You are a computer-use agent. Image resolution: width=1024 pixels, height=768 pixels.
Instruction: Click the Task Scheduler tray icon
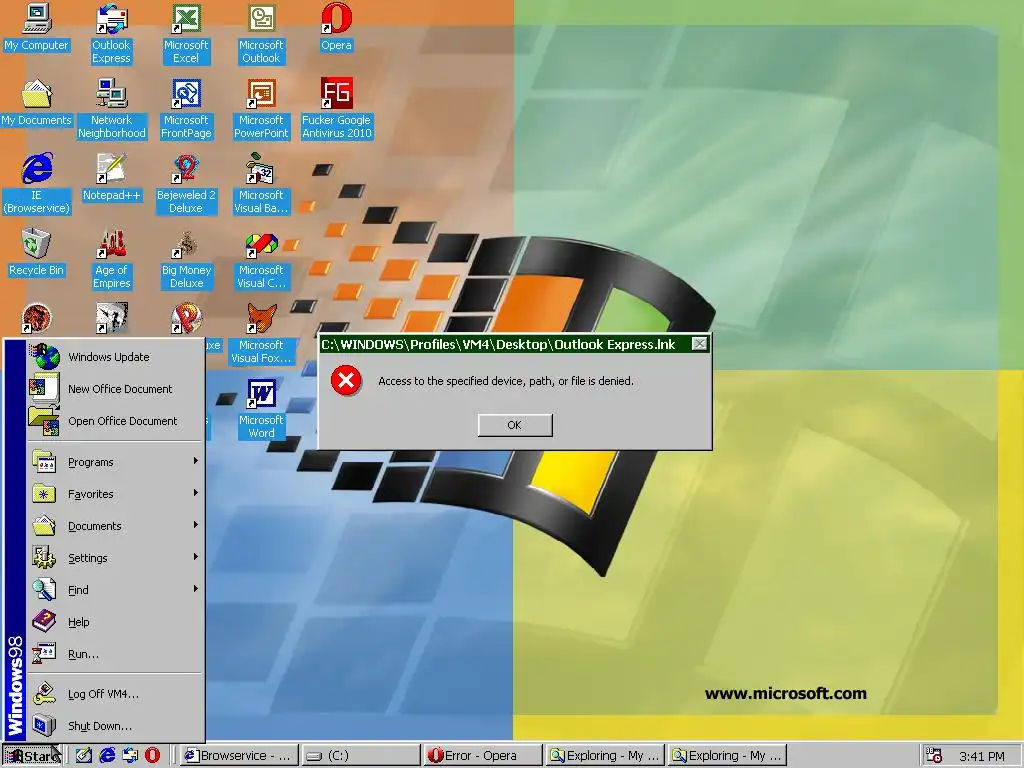tap(934, 756)
